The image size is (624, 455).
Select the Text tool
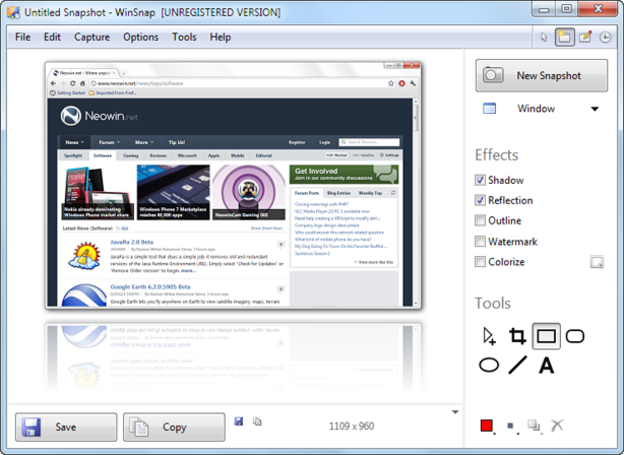pos(546,365)
